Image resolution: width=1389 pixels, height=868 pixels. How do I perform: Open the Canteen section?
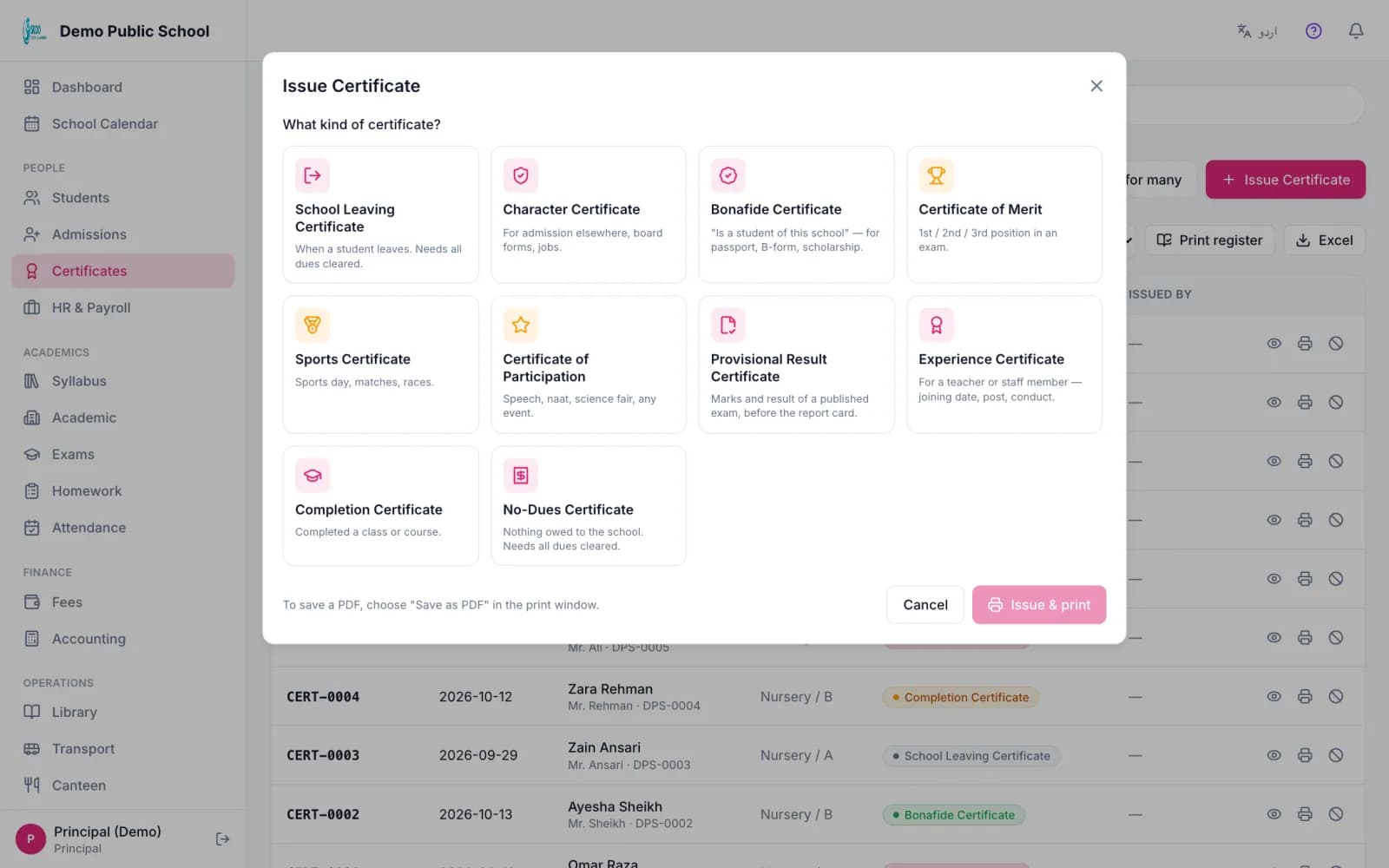122,786
